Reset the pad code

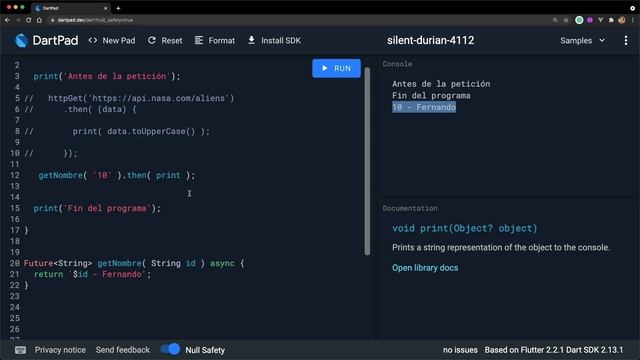pyautogui.click(x=165, y=40)
